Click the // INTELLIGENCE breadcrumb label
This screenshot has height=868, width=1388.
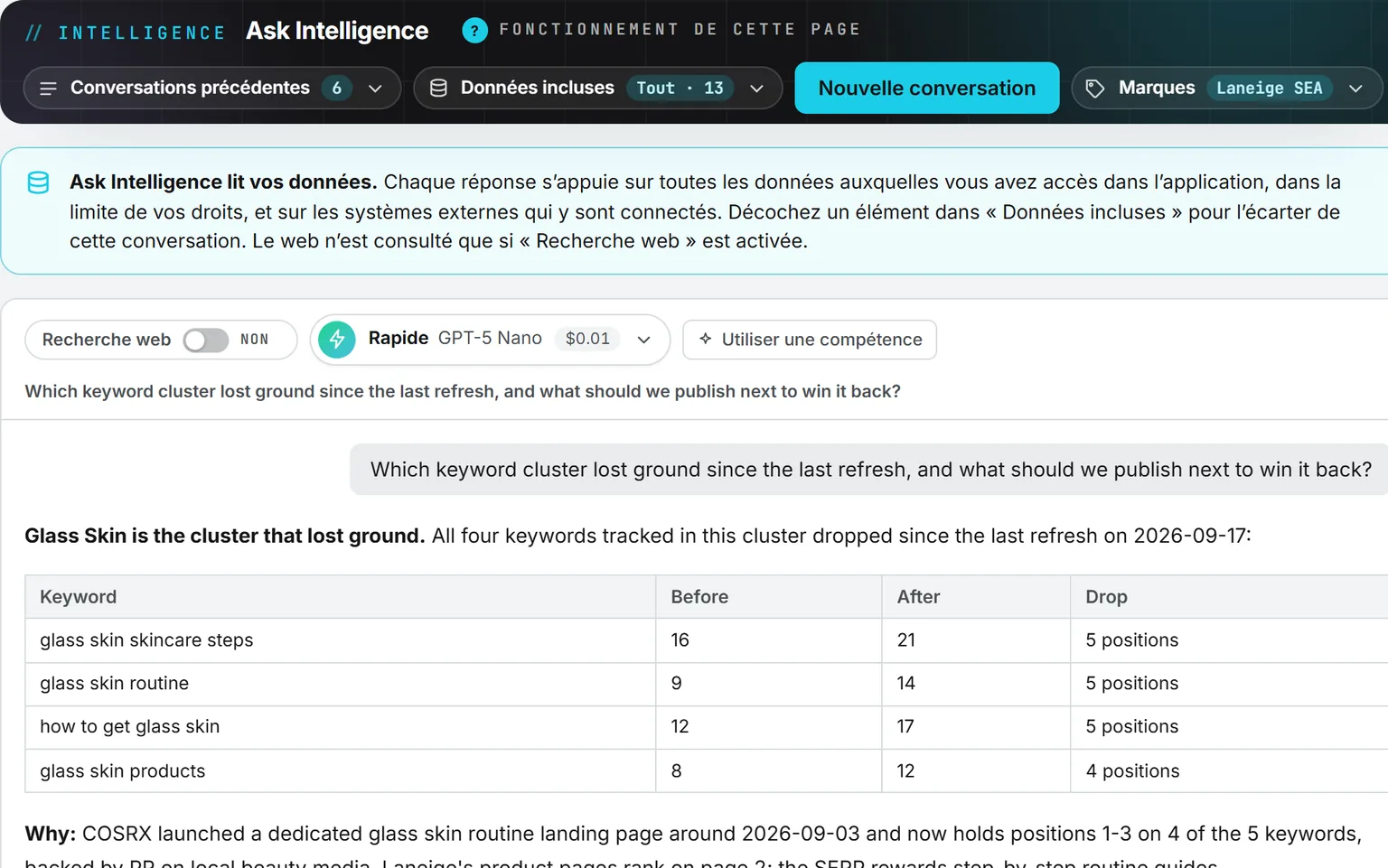click(126, 33)
